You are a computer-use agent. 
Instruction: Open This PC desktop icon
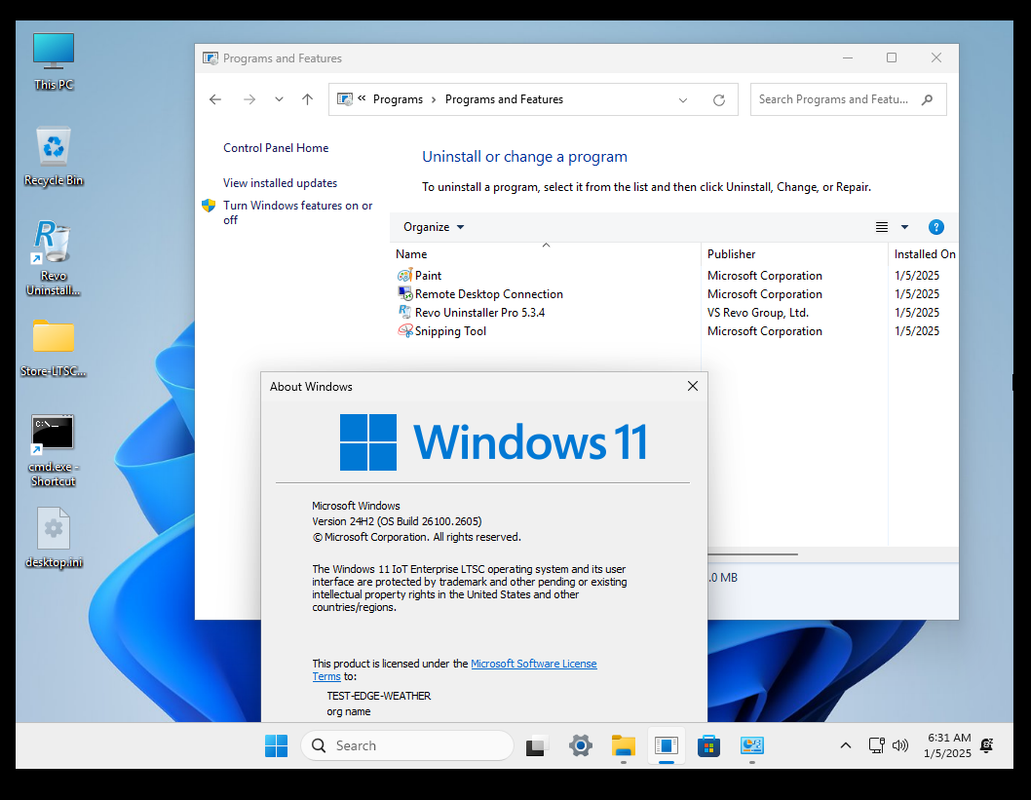point(53,62)
